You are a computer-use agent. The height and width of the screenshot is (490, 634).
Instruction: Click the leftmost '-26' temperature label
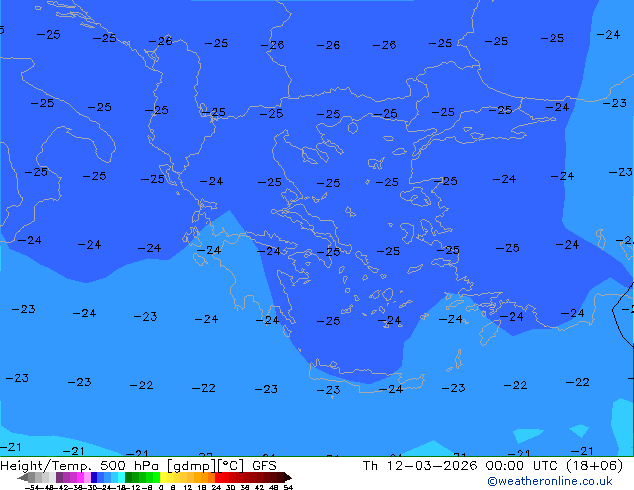tap(161, 41)
